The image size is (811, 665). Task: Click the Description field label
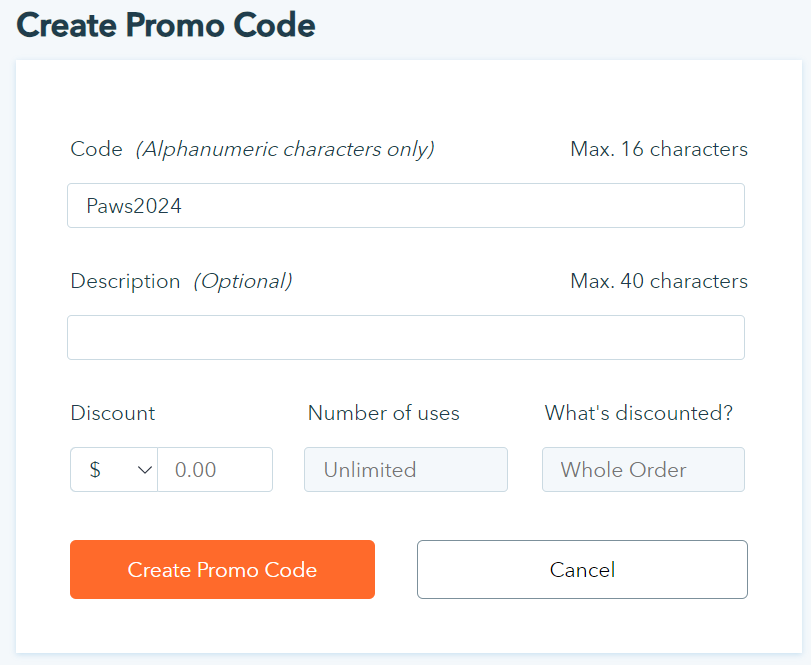click(125, 282)
